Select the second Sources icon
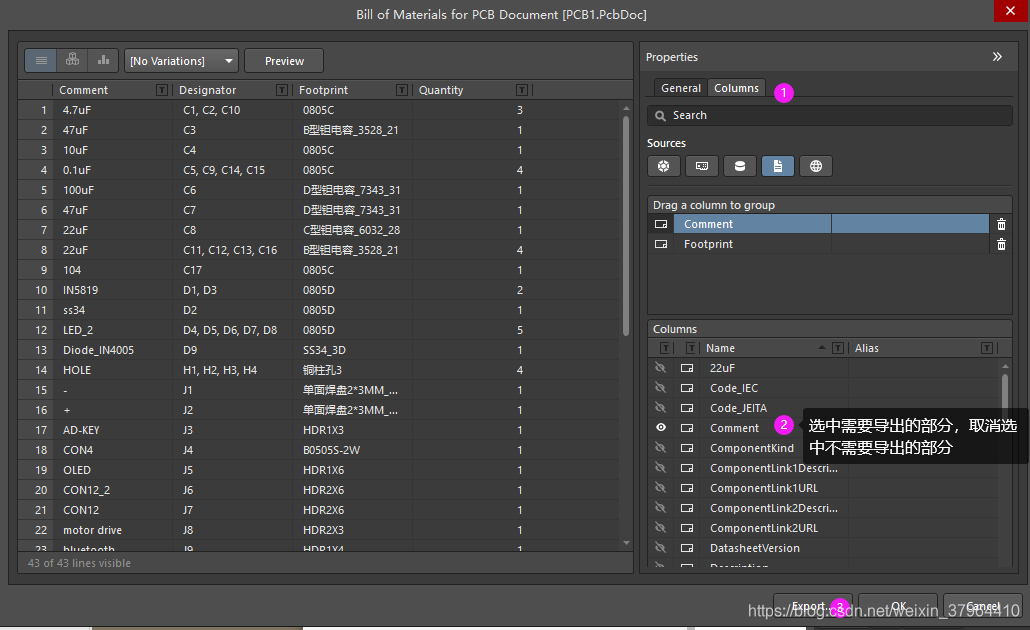The image size is (1030, 630). (702, 166)
